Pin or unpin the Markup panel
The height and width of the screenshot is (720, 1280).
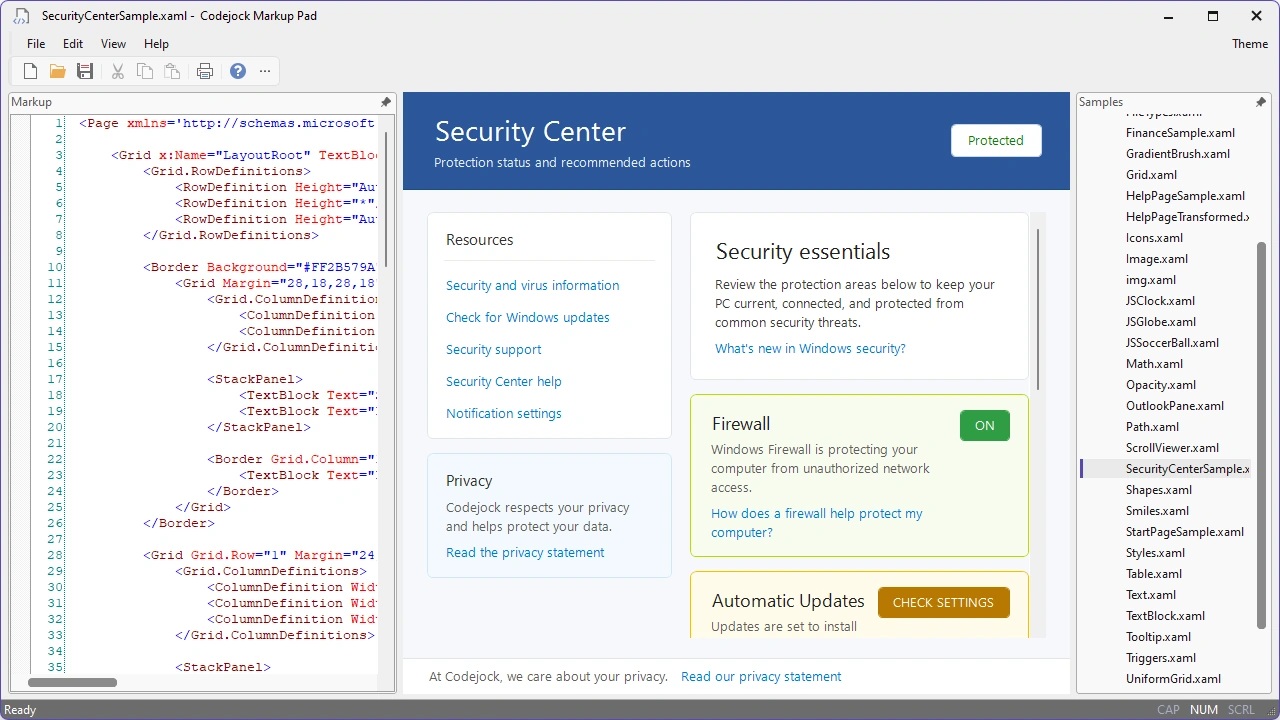386,102
